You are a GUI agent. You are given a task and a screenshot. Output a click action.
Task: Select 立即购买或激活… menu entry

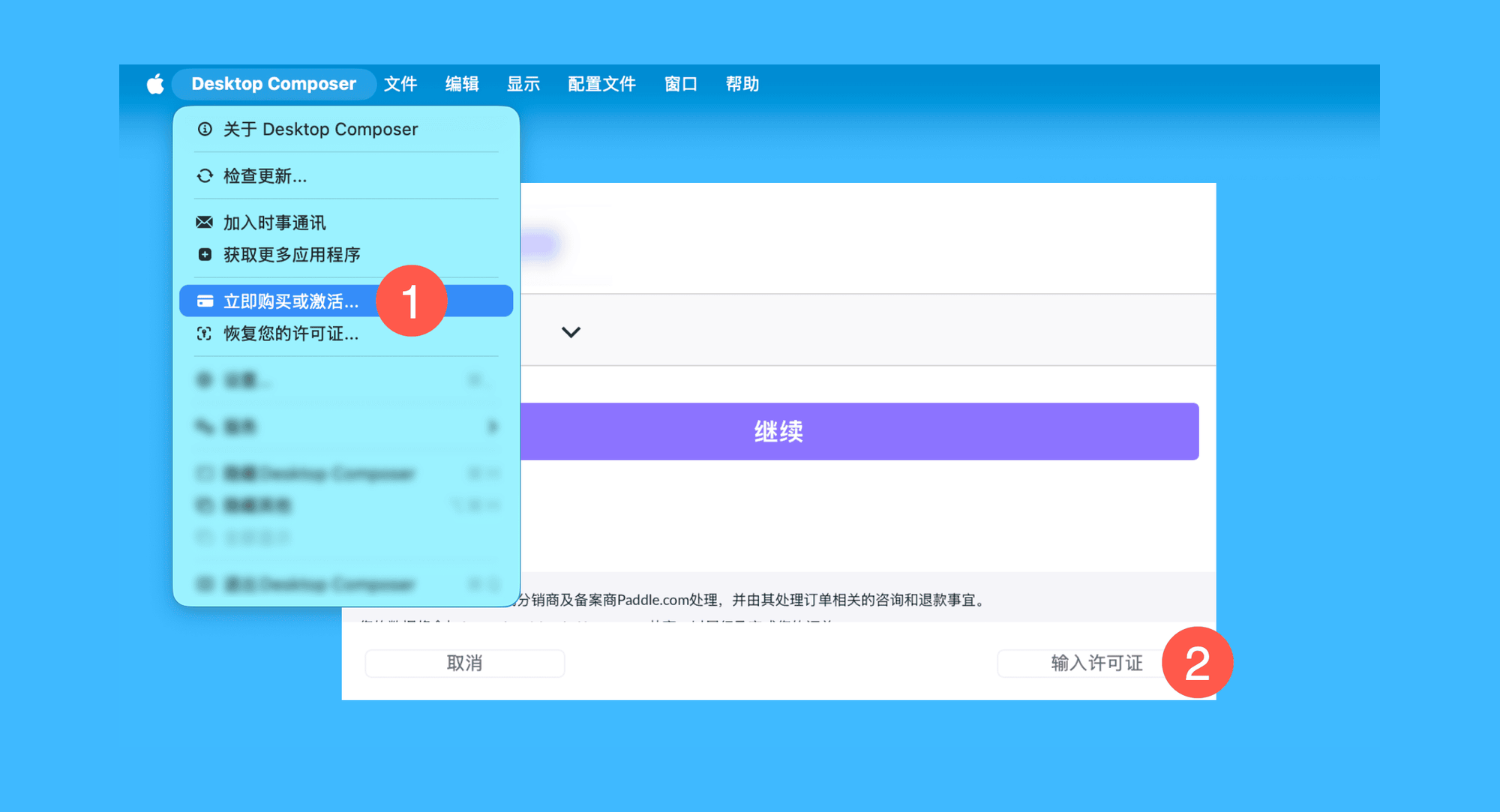(x=346, y=301)
